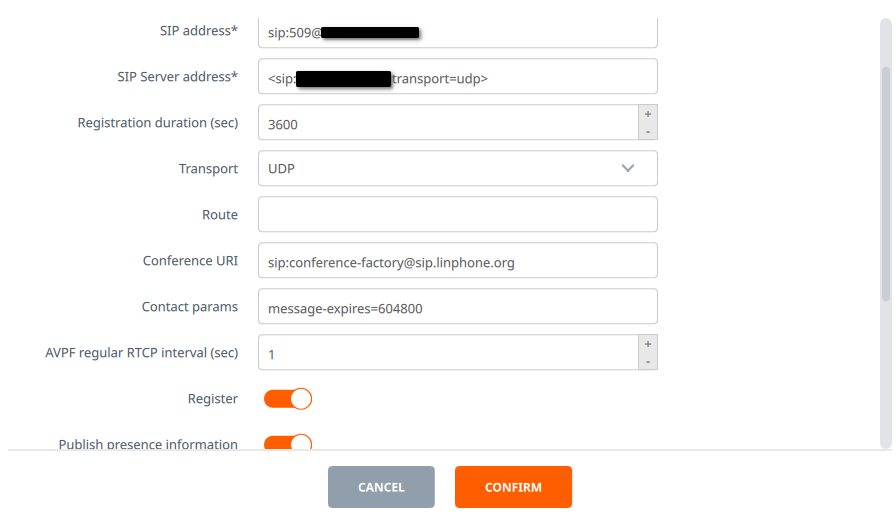Toggle Publish presence information switch
Viewport: 896px width, 525px height.
287,442
